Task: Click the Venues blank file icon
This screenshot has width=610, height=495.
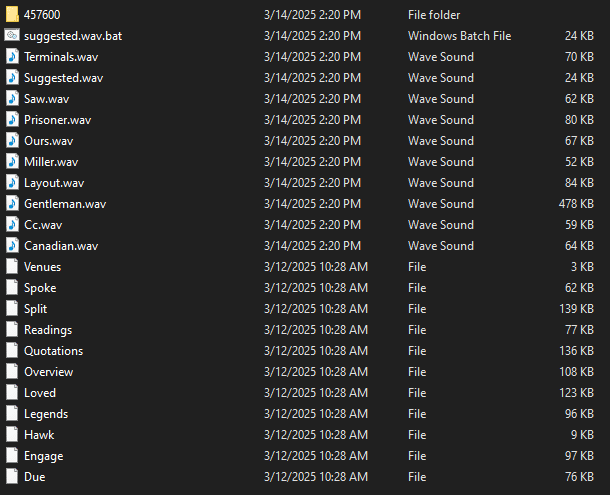Action: (12, 267)
